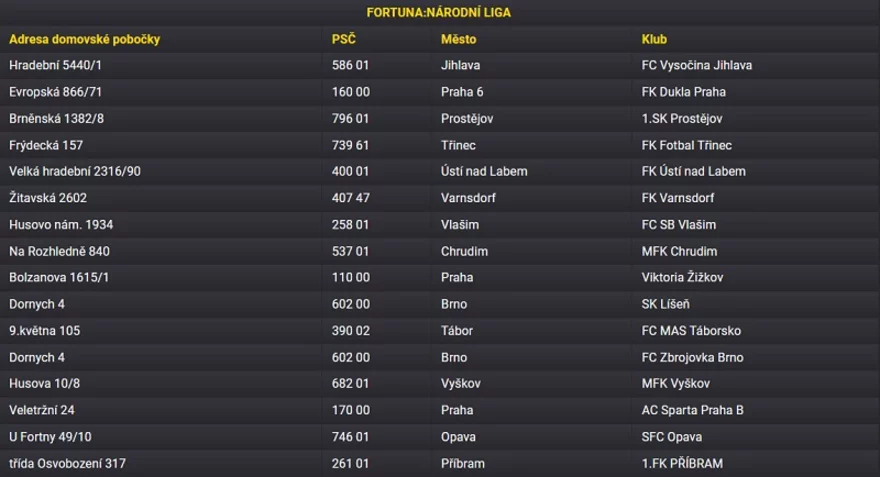Click the AC Sparta Praha B club
Viewport: 880px width, 477px height.
[x=693, y=410]
